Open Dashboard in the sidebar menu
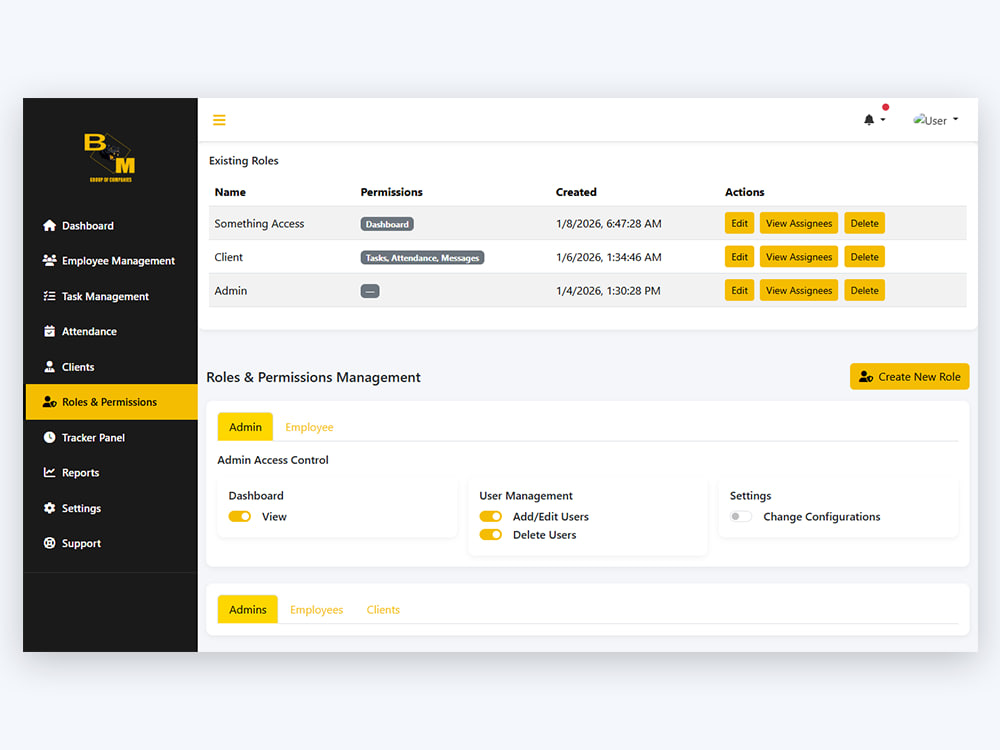 pos(112,225)
